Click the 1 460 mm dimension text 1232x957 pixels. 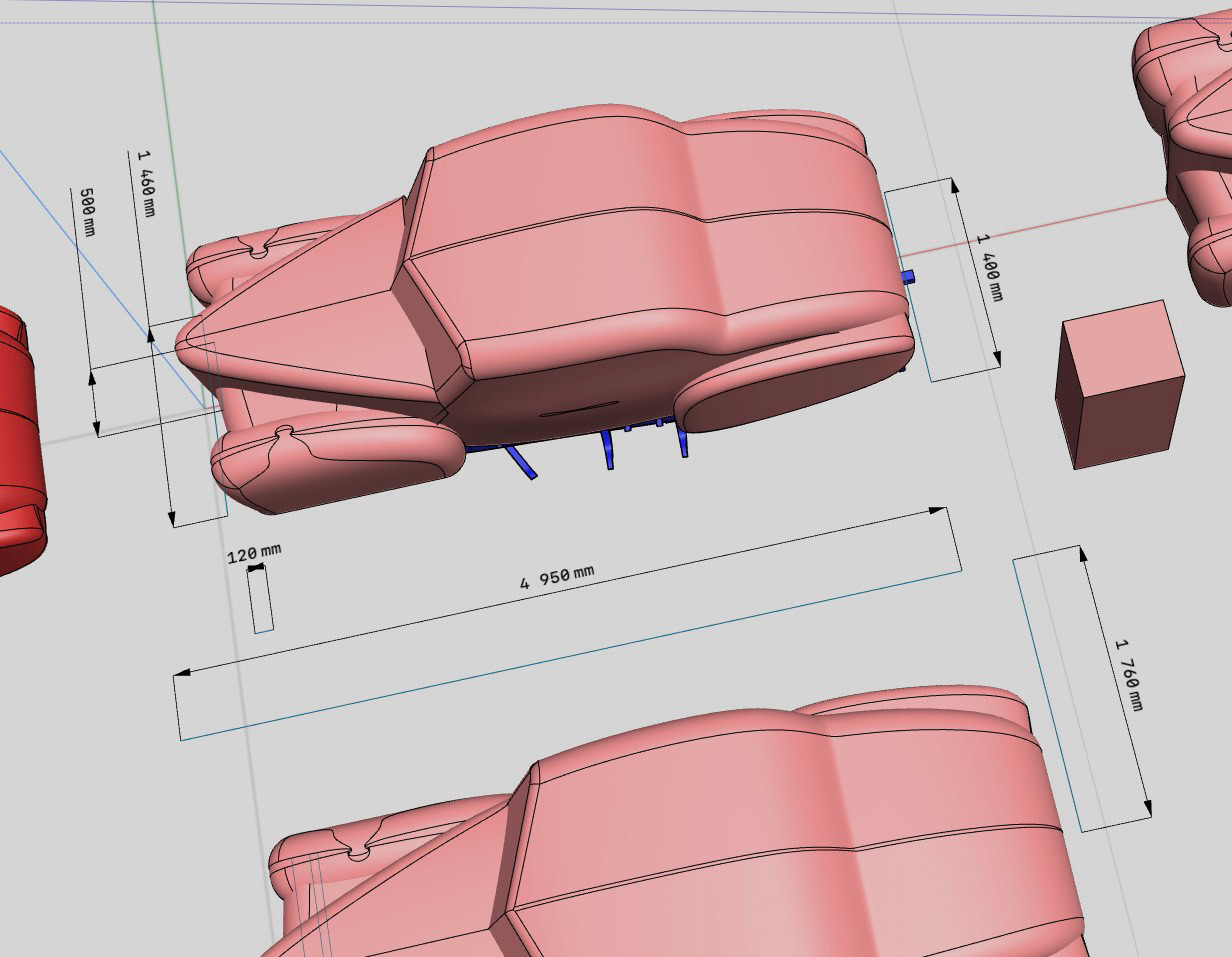(x=146, y=183)
